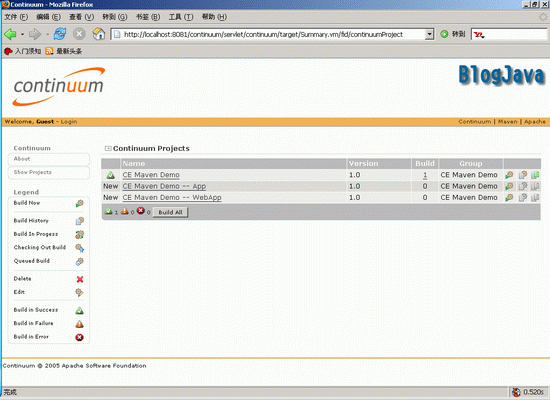
Task: Click the Apache link in the orange bar
Action: click(x=535, y=122)
